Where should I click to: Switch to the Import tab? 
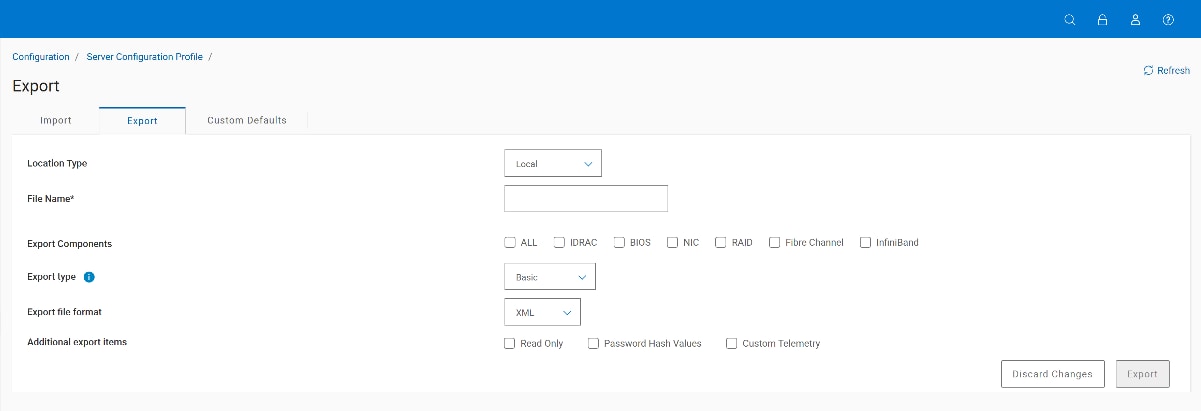tap(56, 120)
